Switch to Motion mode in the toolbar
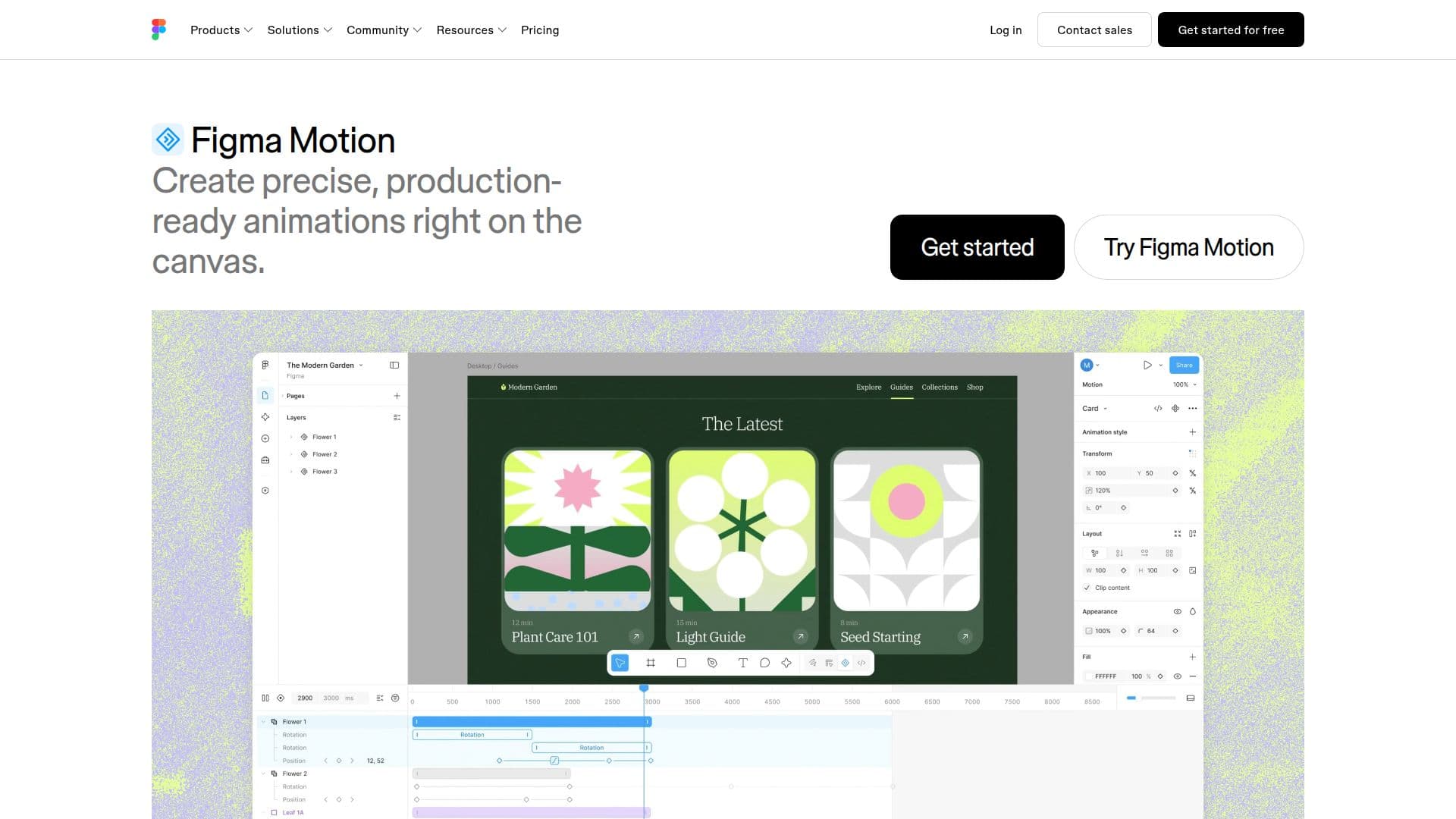Image resolution: width=1456 pixels, height=819 pixels. [x=846, y=663]
